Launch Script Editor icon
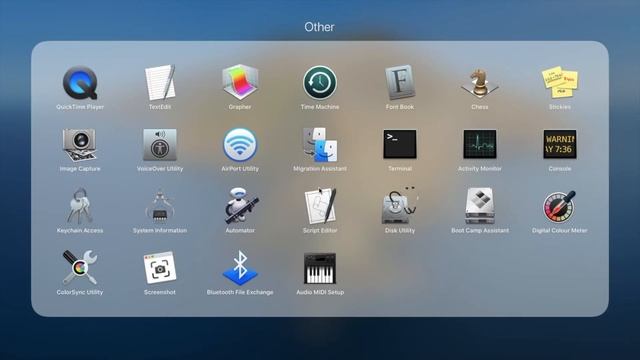Screen dimensions: 640x360 click(320, 206)
